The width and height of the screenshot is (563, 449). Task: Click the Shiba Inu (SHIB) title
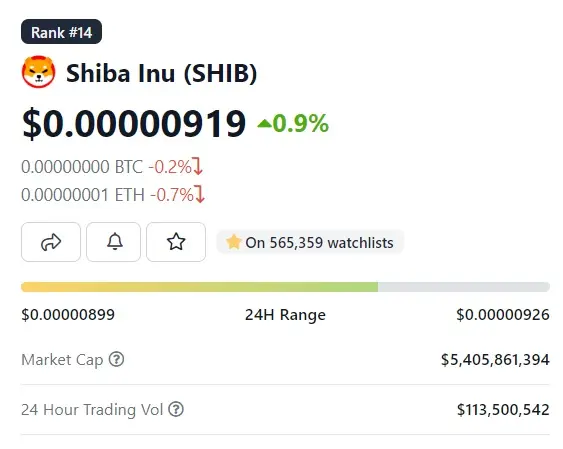pyautogui.click(x=162, y=73)
